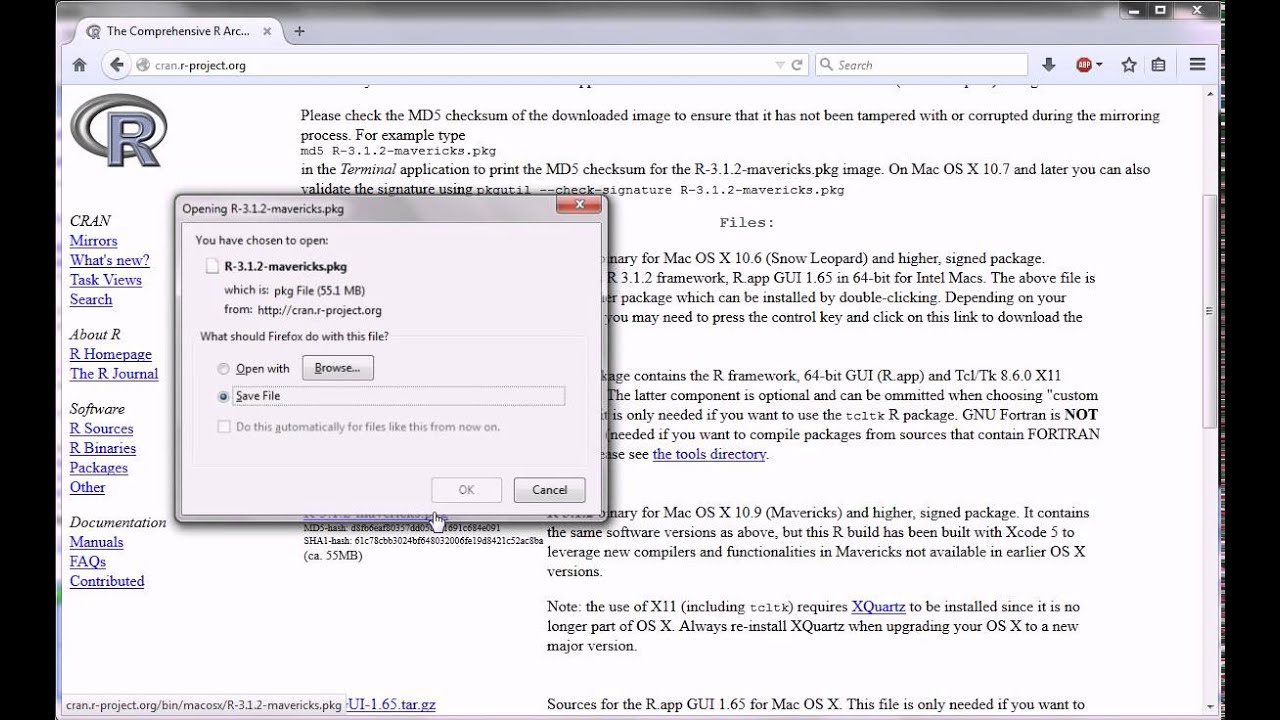Click scrollbar down arrow
This screenshot has width=1280, height=720.
pyautogui.click(x=1212, y=708)
